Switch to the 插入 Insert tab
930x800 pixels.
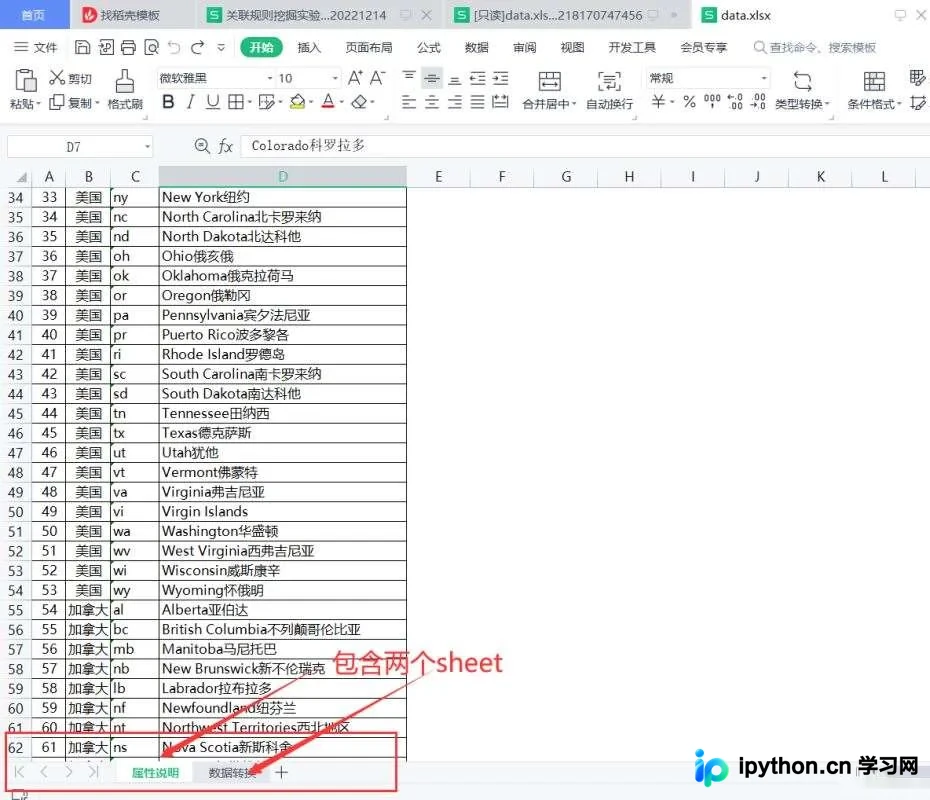point(309,47)
